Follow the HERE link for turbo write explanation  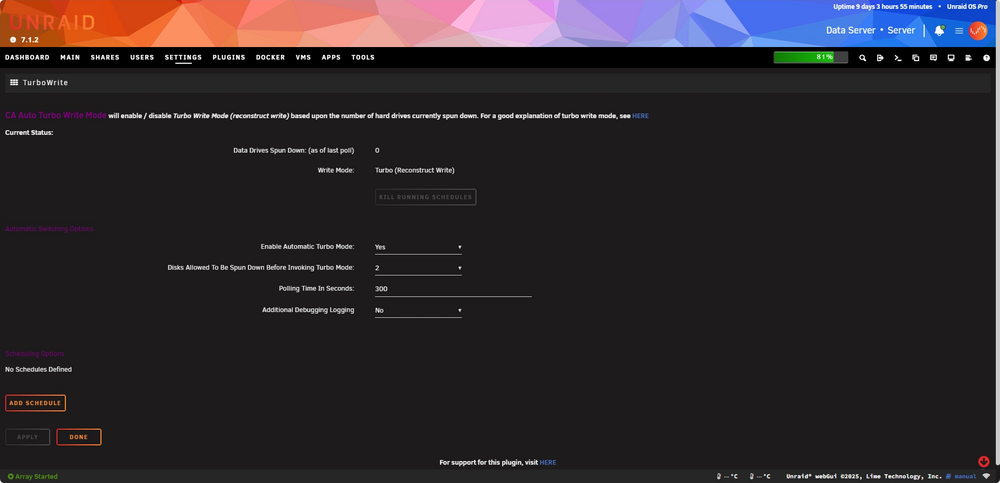click(x=640, y=116)
